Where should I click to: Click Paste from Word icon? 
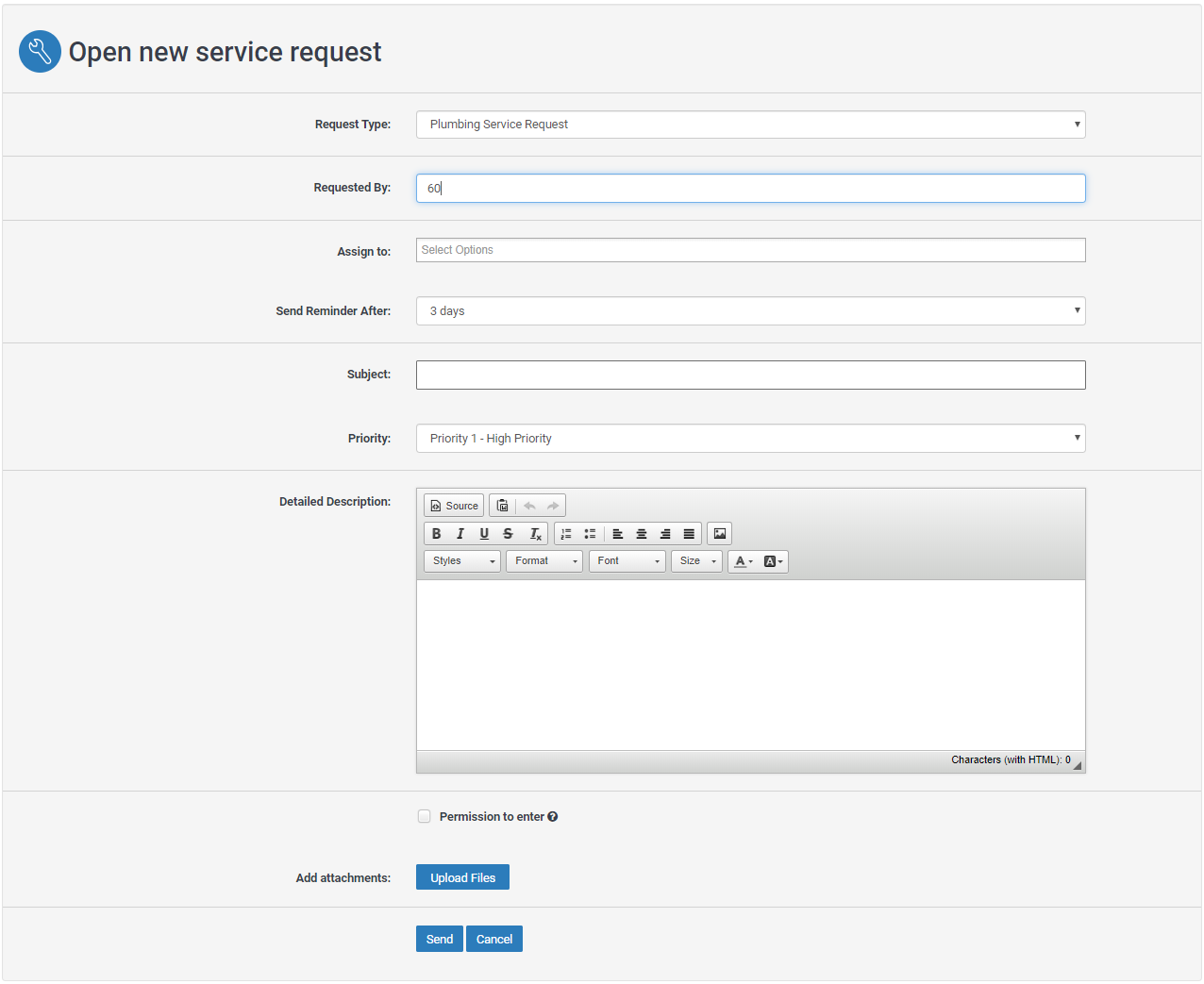pos(503,506)
